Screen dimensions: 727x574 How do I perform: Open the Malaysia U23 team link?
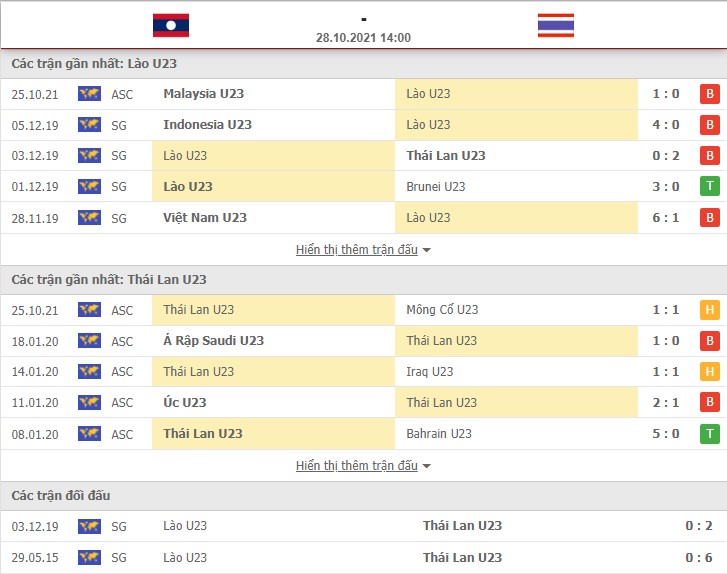(x=204, y=94)
